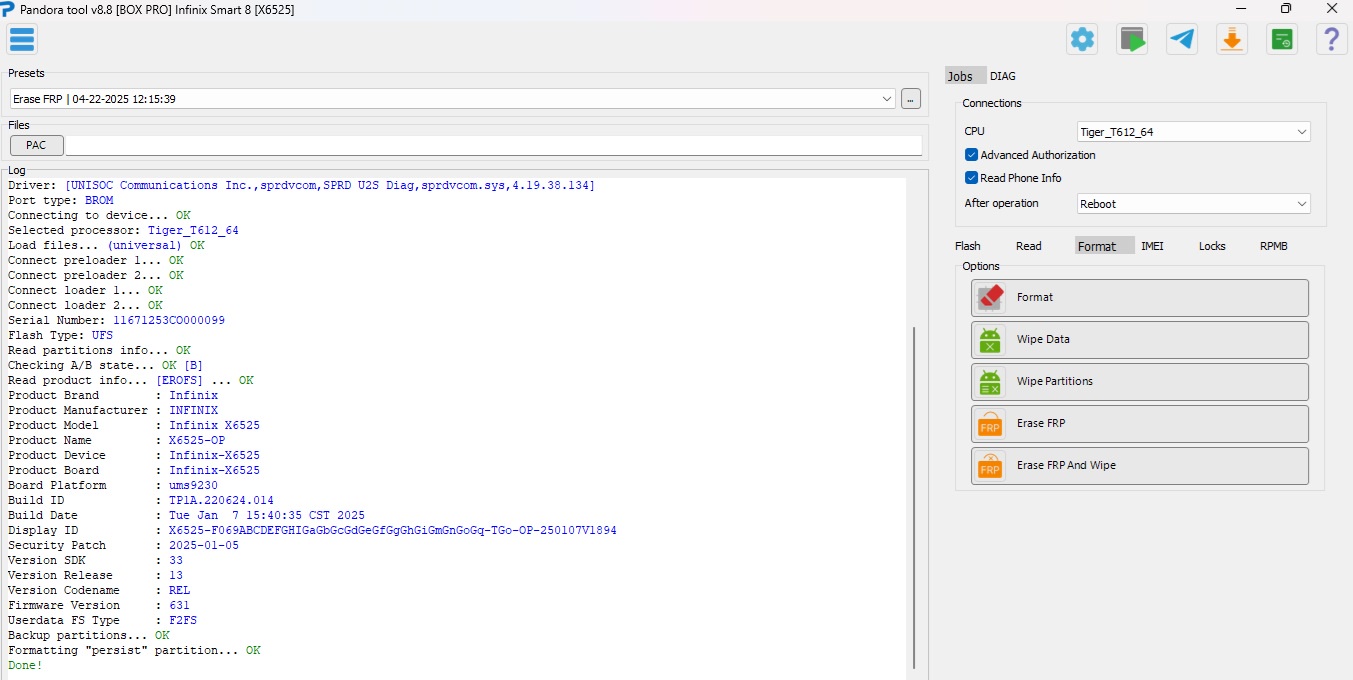
Task: Click the PAC file path input field
Action: click(x=493, y=146)
